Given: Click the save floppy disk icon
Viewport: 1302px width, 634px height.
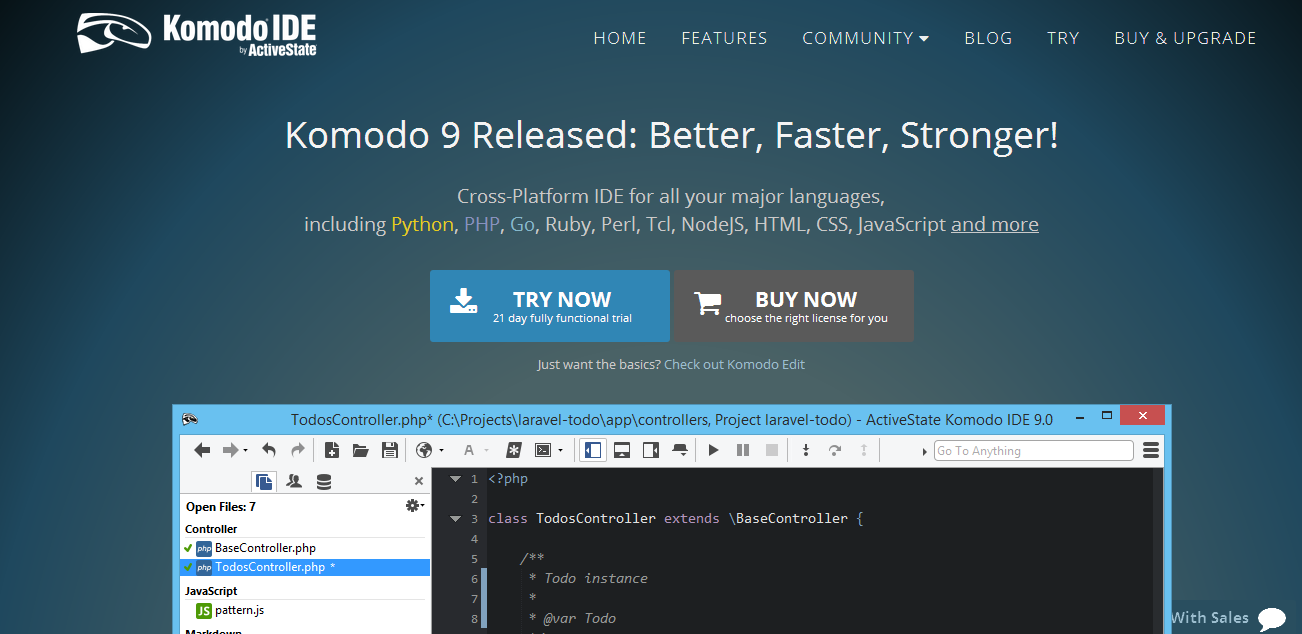Looking at the screenshot, I should coord(390,451).
